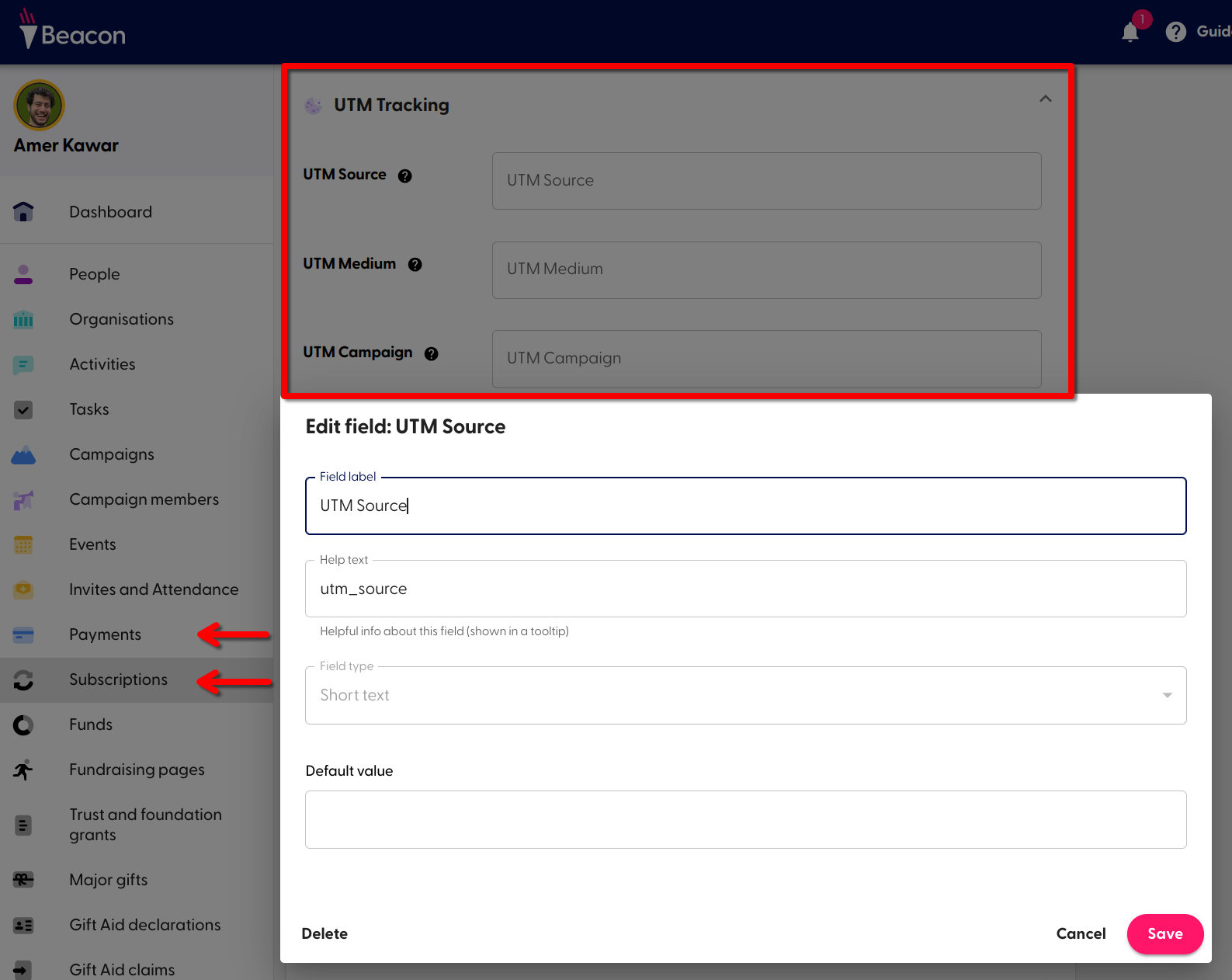Open Funds from the sidebar
The width and height of the screenshot is (1232, 980).
pyautogui.click(x=91, y=725)
